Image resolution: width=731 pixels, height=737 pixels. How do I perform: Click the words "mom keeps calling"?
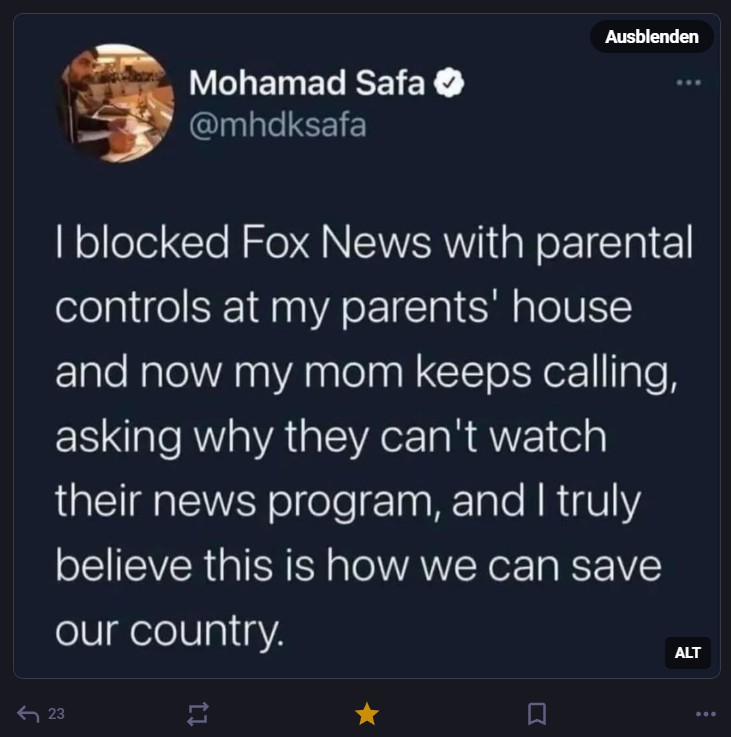490,373
